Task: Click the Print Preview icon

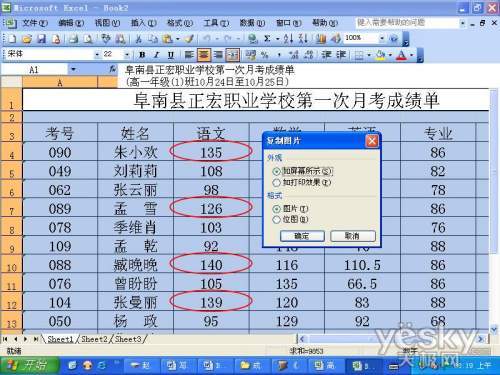Action: [x=88, y=39]
